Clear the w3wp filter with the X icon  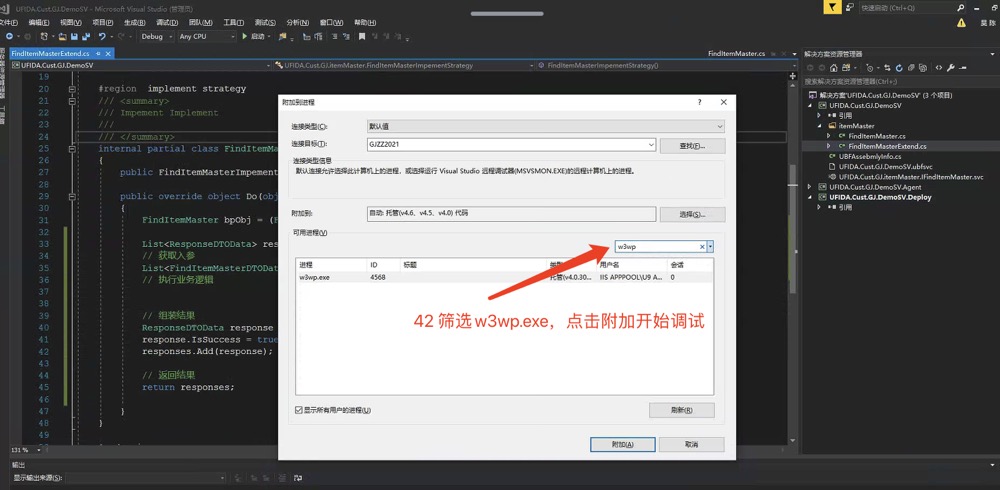coord(702,246)
